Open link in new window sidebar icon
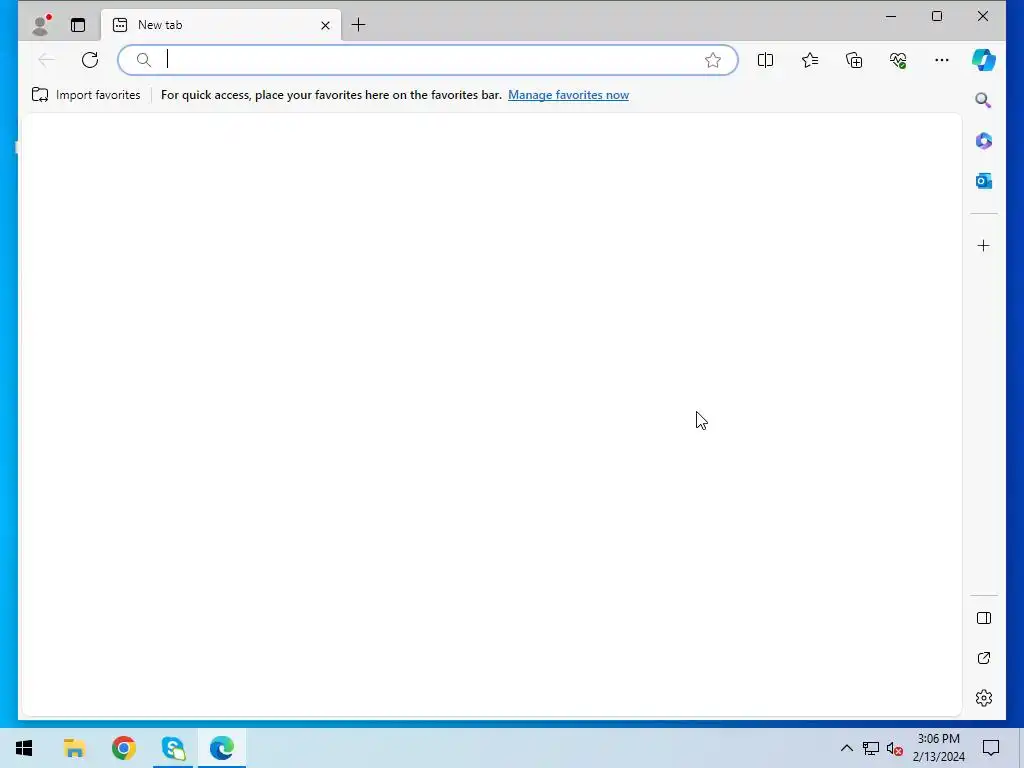This screenshot has width=1024, height=768. (984, 658)
